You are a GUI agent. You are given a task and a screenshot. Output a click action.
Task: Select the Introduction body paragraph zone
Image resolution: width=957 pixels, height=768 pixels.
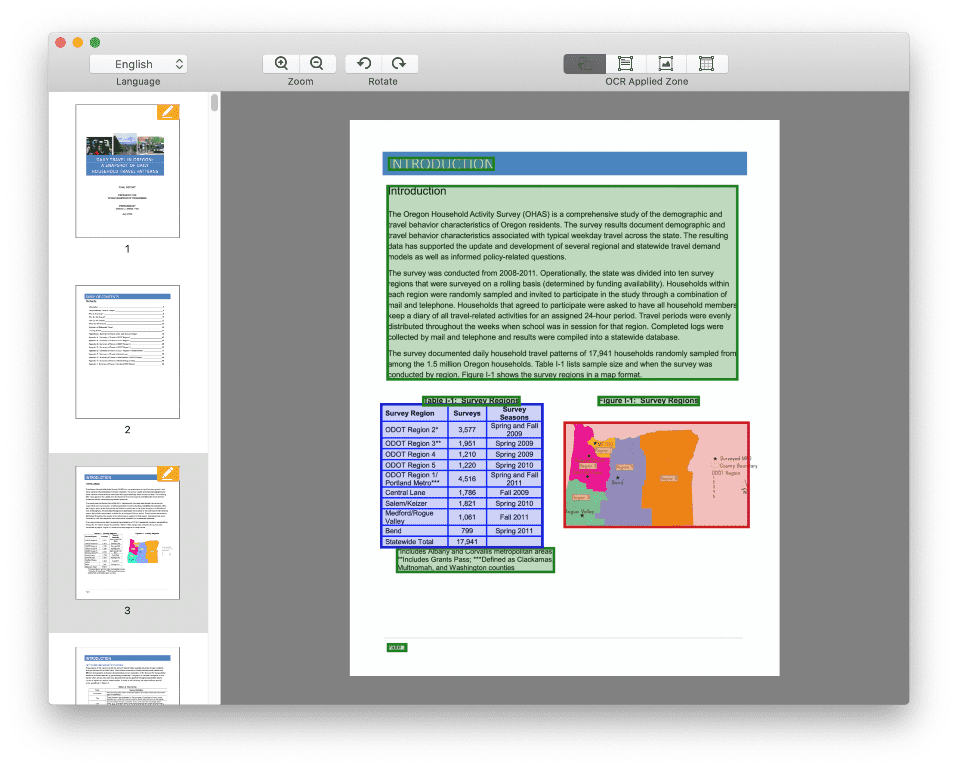(x=562, y=283)
